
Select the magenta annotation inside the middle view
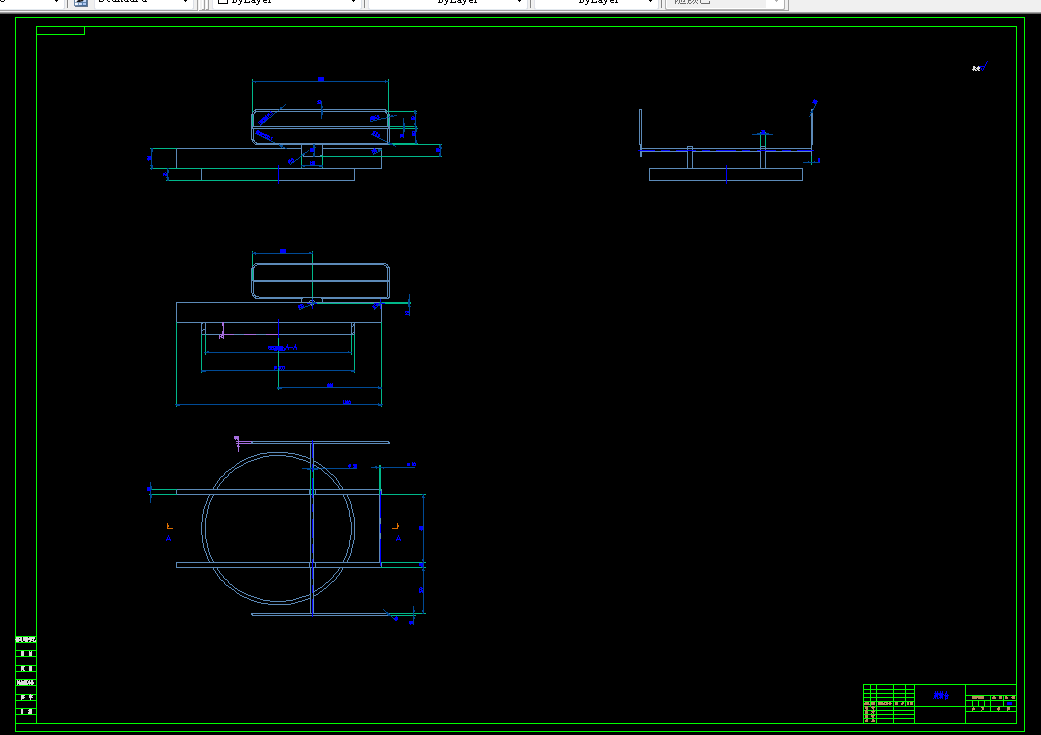(222, 332)
